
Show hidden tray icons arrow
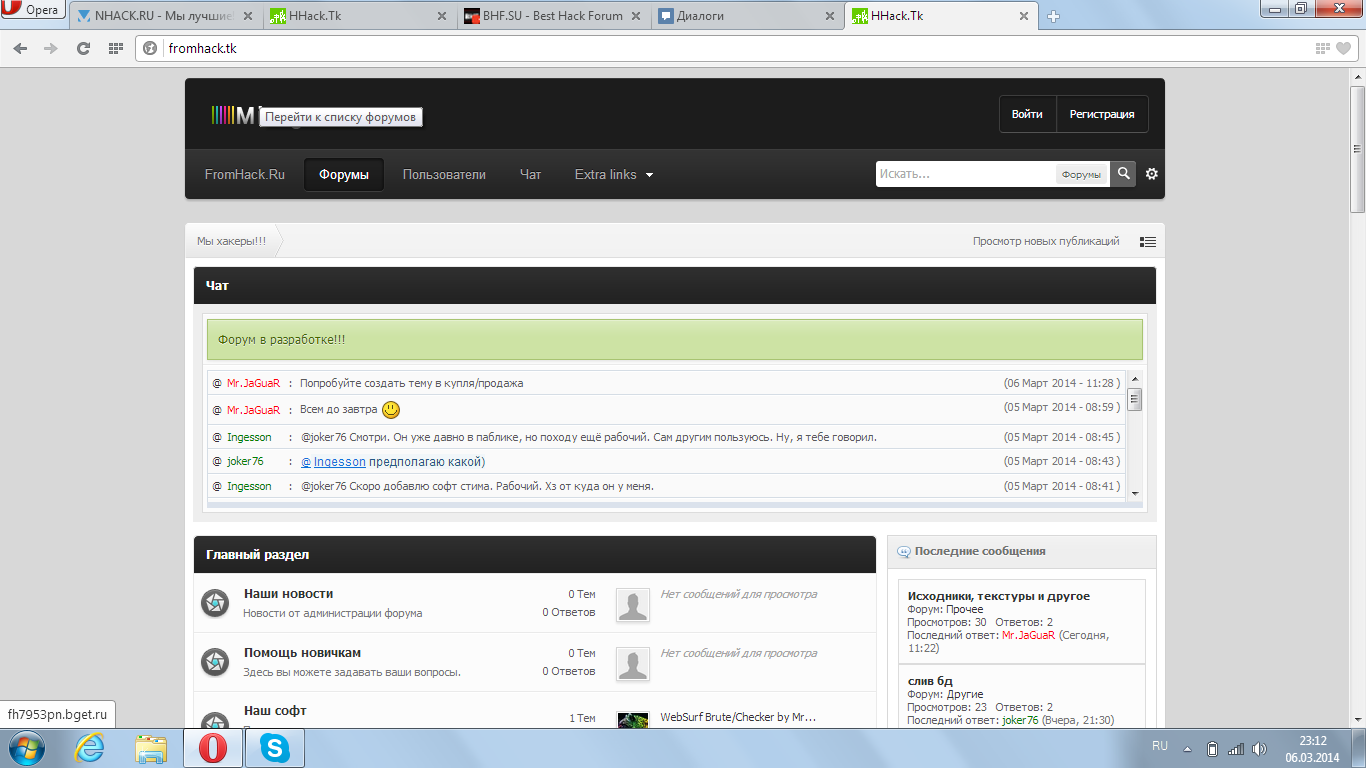[x=1188, y=748]
